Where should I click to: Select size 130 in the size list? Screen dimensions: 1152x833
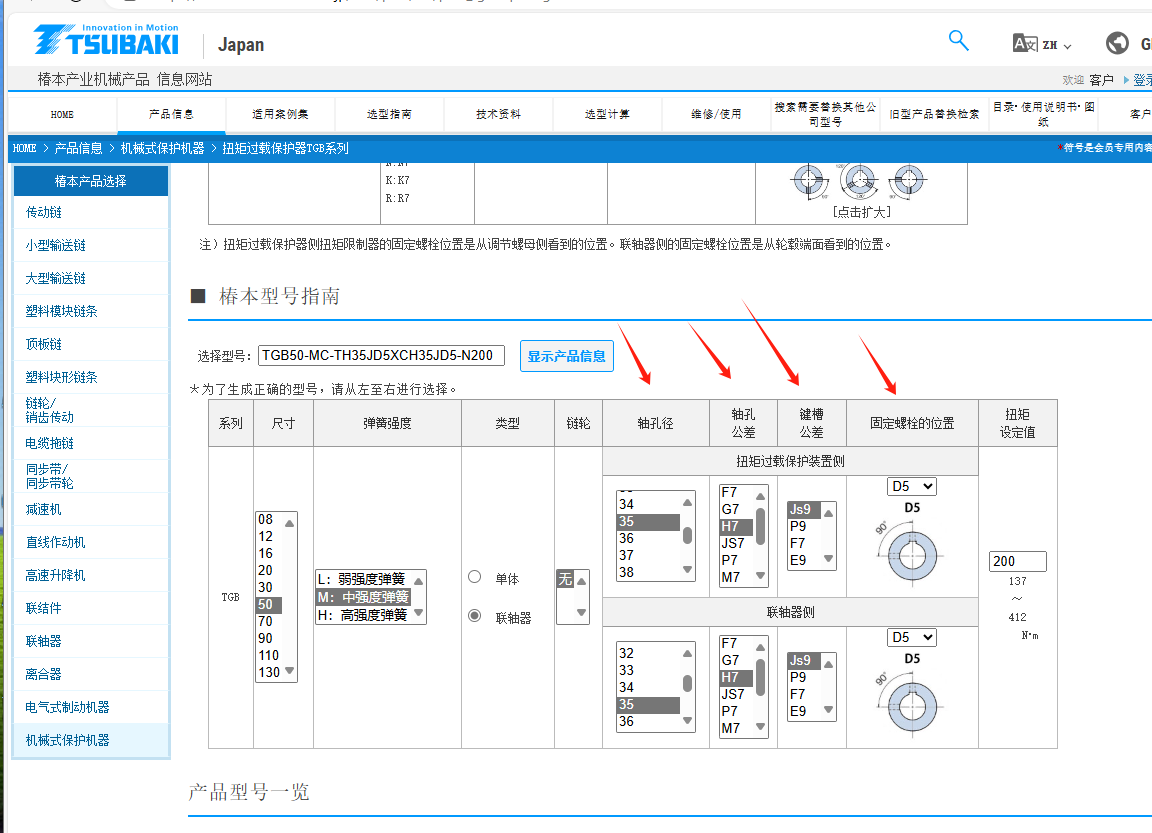[x=269, y=672]
